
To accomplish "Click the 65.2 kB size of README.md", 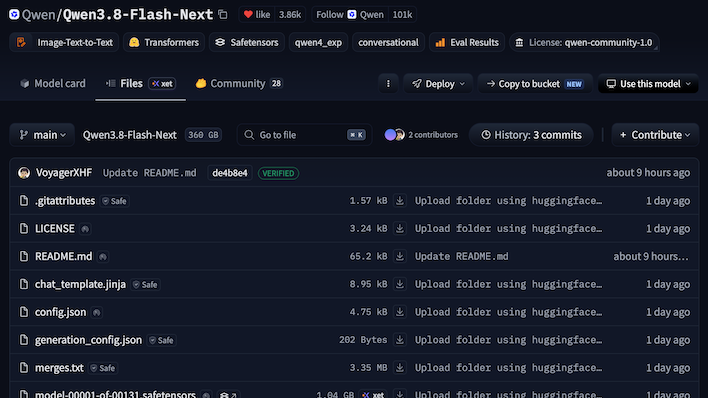I will [368, 256].
